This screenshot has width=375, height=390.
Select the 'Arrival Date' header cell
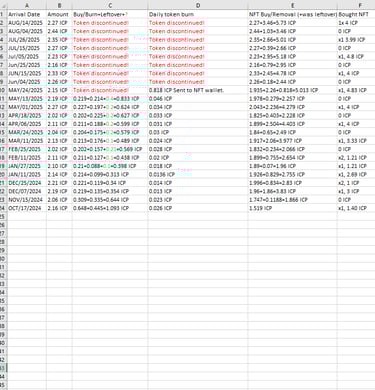(x=27, y=14)
